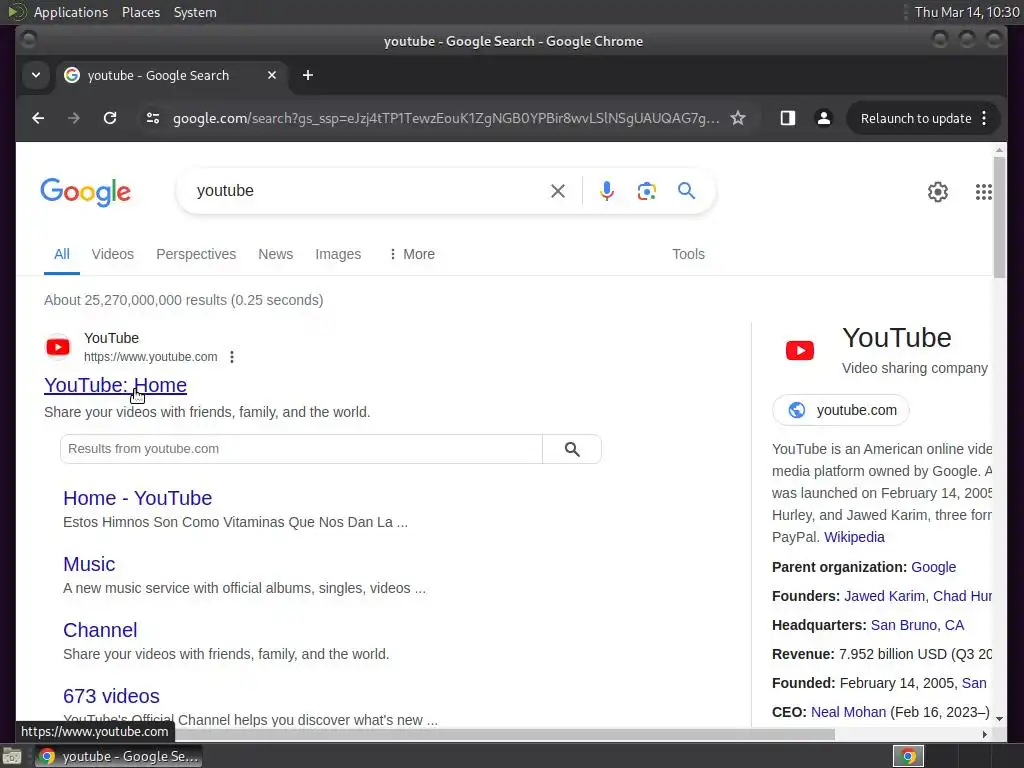Select the Chrome window in the taskbar
Image resolution: width=1024 pixels, height=768 pixels.
coord(118,756)
